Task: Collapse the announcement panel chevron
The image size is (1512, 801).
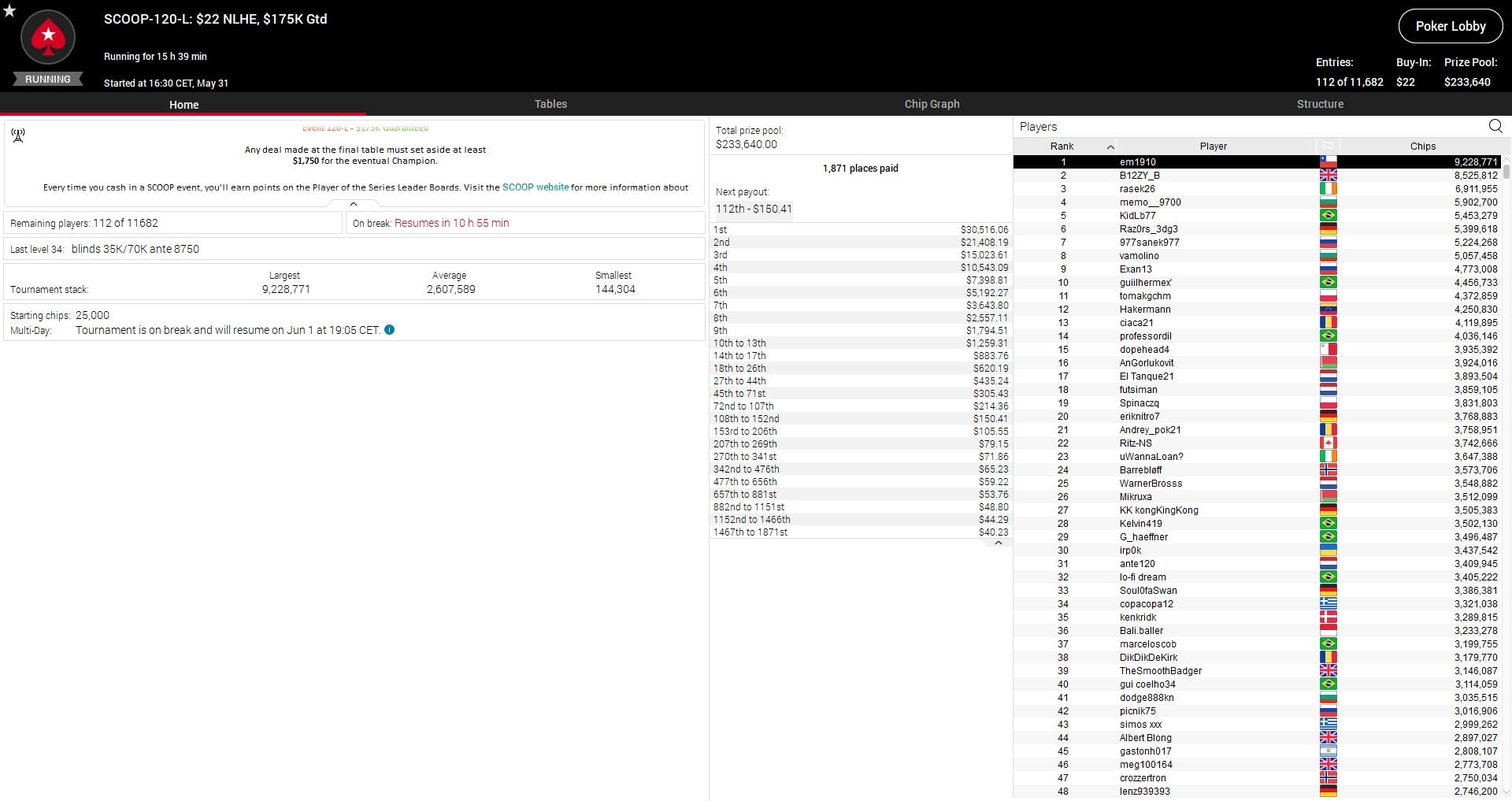Action: click(x=354, y=204)
